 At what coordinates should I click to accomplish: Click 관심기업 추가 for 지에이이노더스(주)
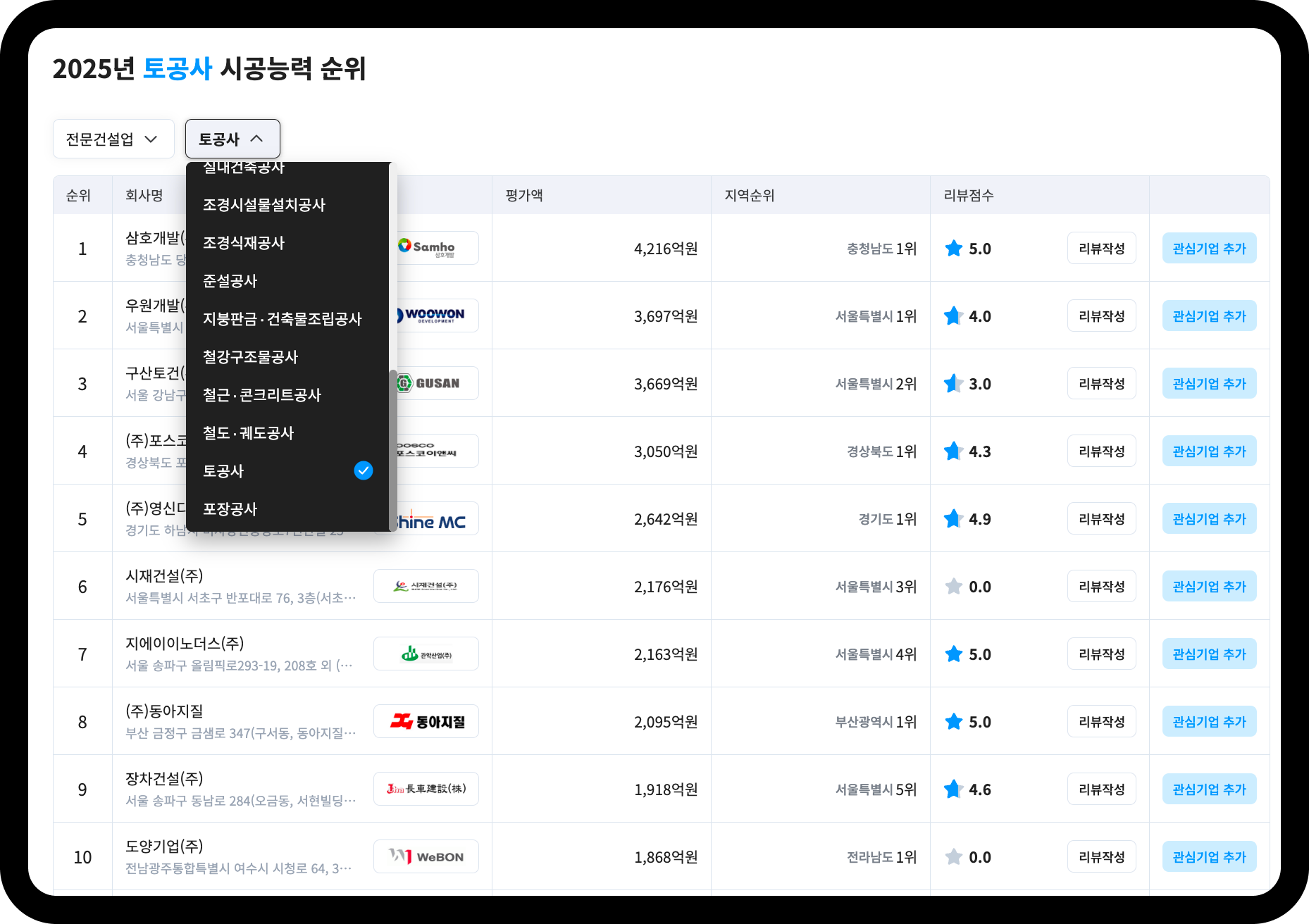[1210, 654]
